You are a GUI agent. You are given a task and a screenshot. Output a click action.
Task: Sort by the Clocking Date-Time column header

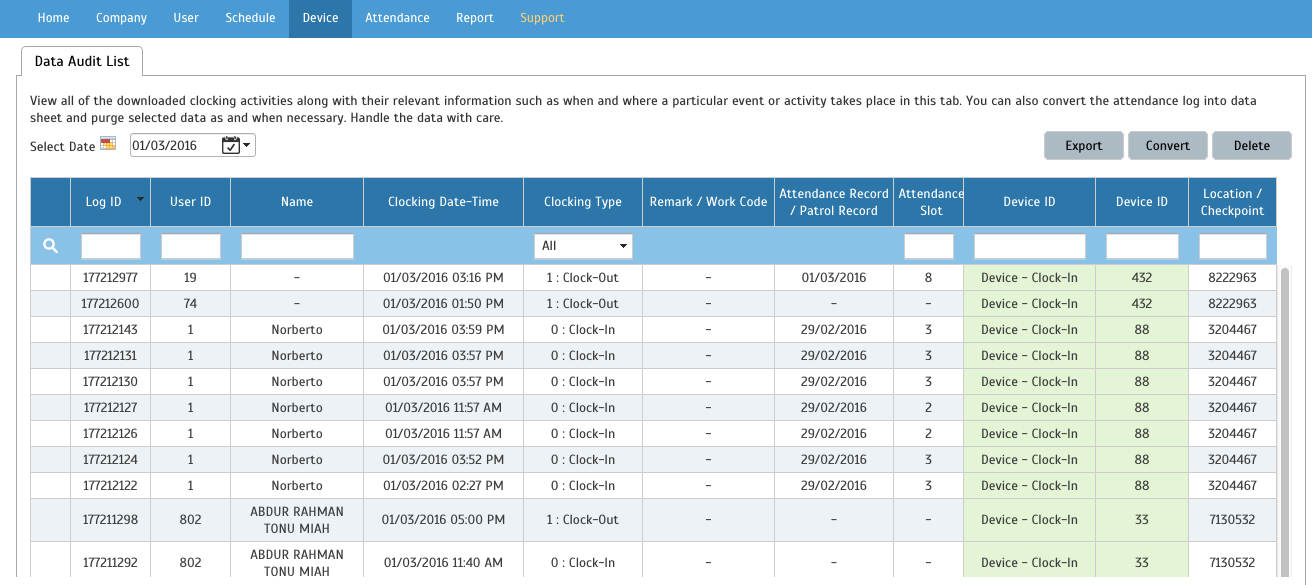click(x=443, y=202)
